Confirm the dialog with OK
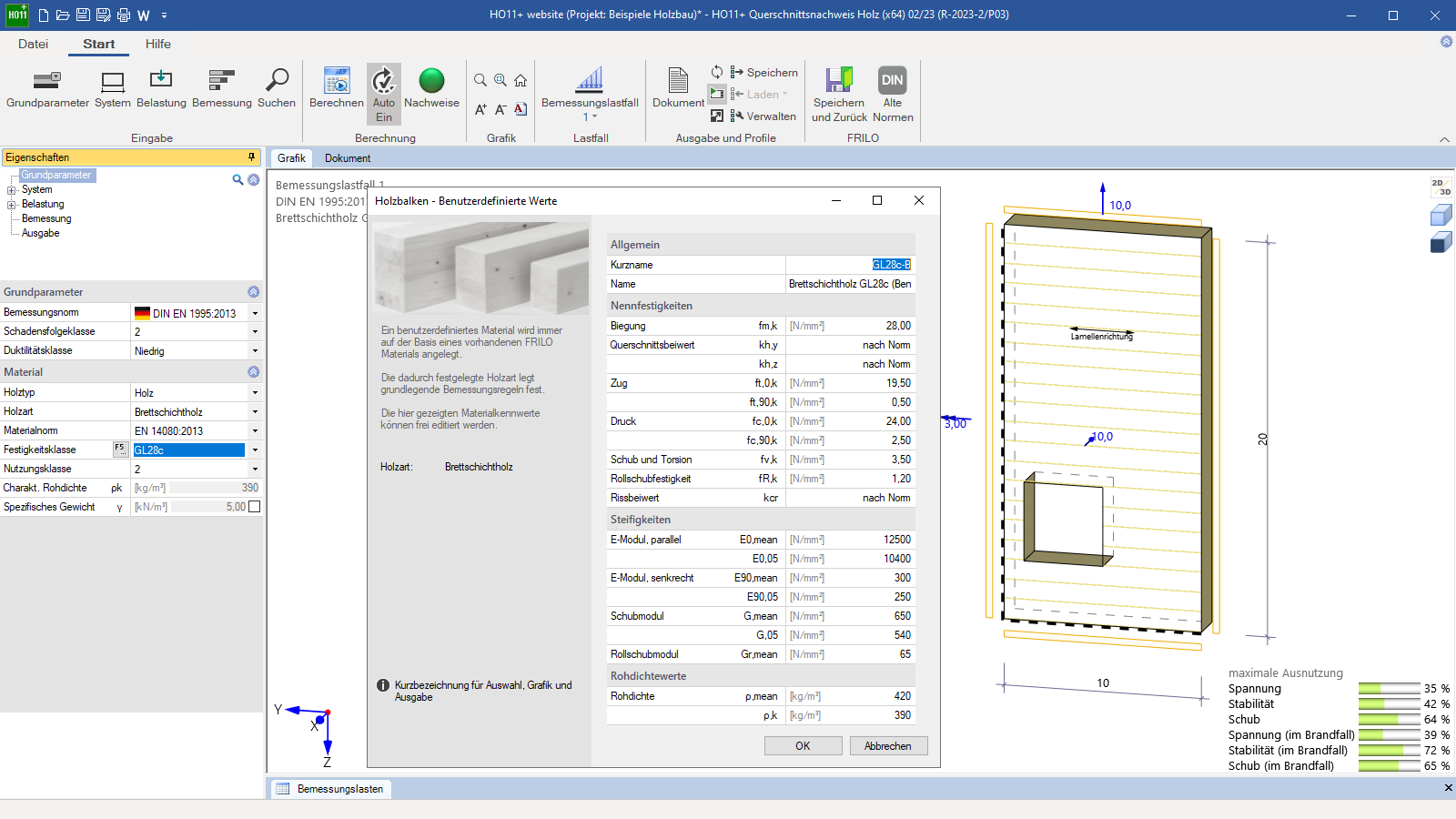This screenshot has height=819, width=1456. tap(803, 746)
